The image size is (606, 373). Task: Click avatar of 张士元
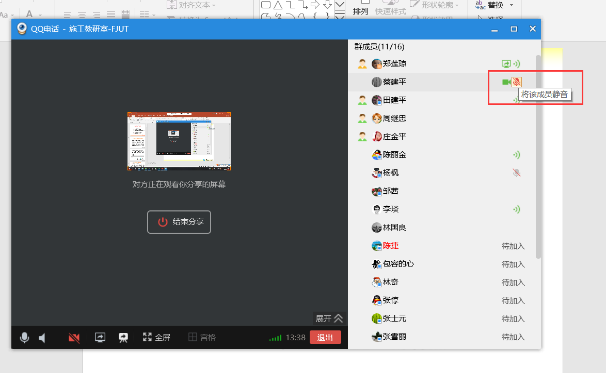click(x=377, y=318)
